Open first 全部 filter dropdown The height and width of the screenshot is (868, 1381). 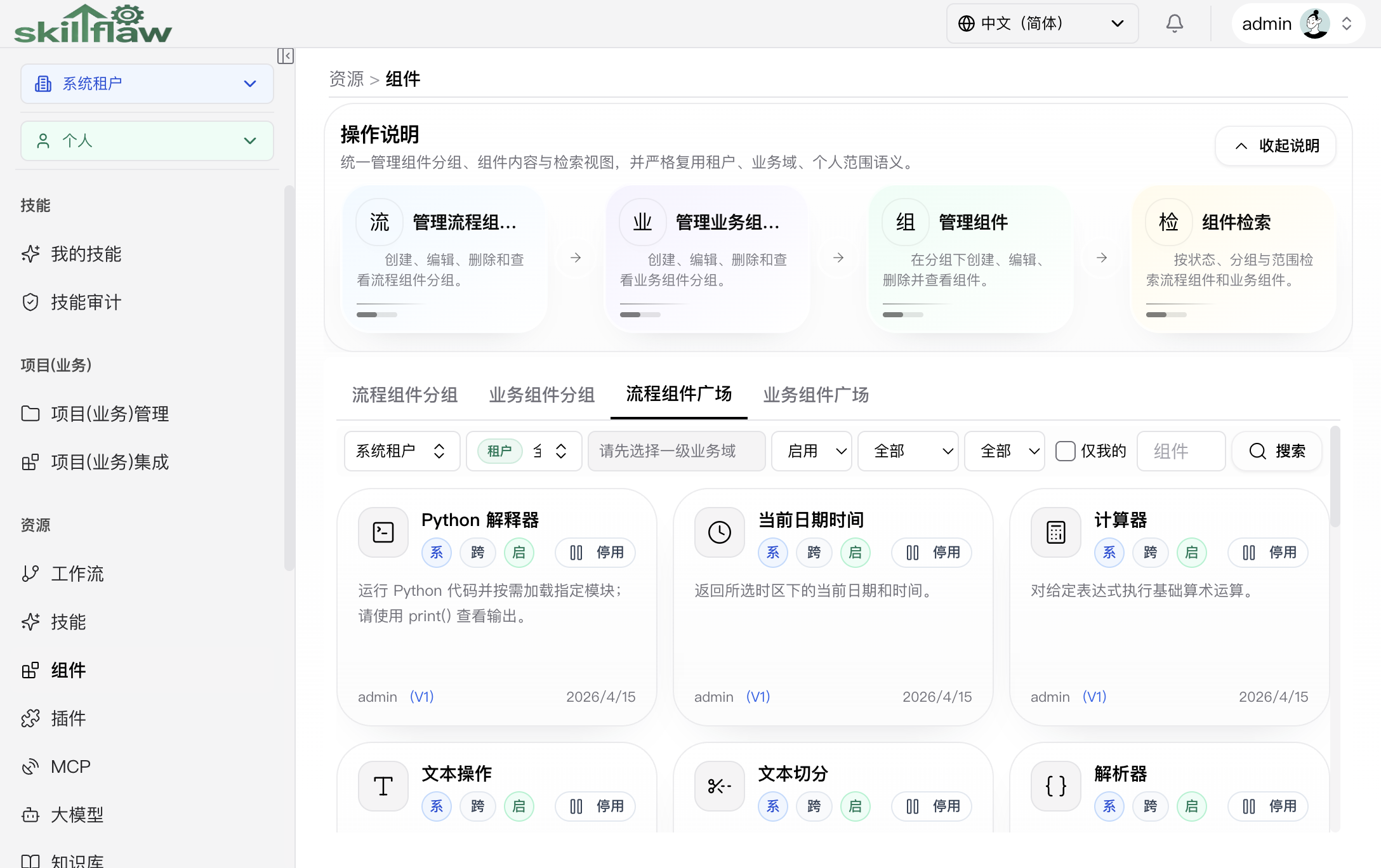tap(908, 451)
